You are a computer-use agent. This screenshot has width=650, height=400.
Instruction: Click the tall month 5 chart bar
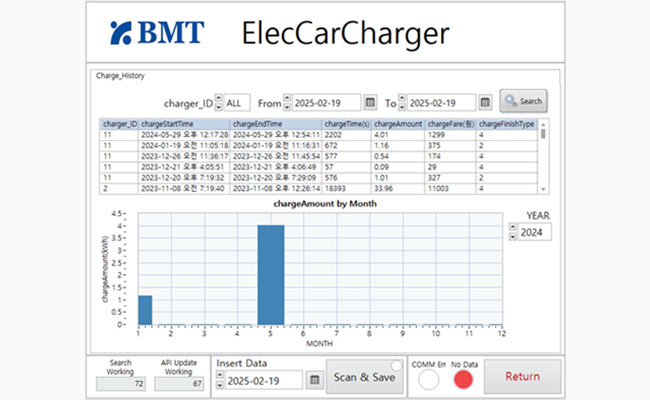(x=270, y=275)
